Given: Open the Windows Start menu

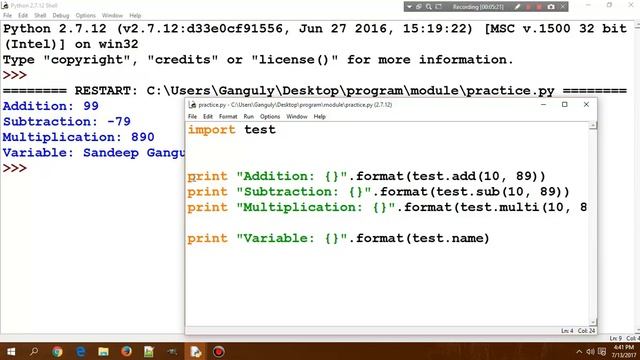Looking at the screenshot, I should click(11, 351).
